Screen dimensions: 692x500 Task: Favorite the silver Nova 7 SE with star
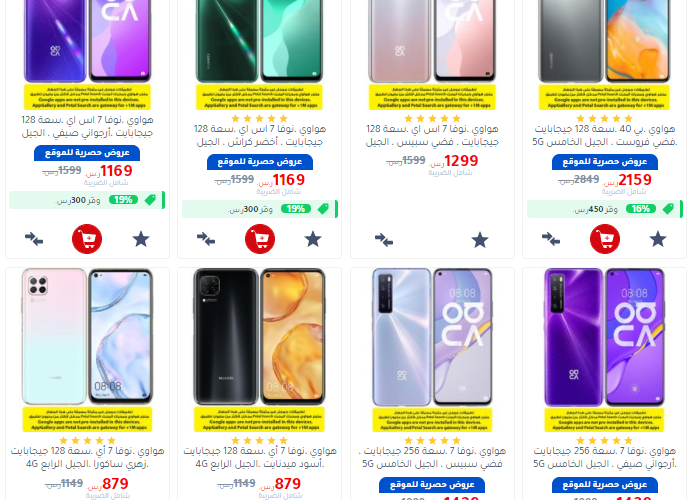[480, 240]
